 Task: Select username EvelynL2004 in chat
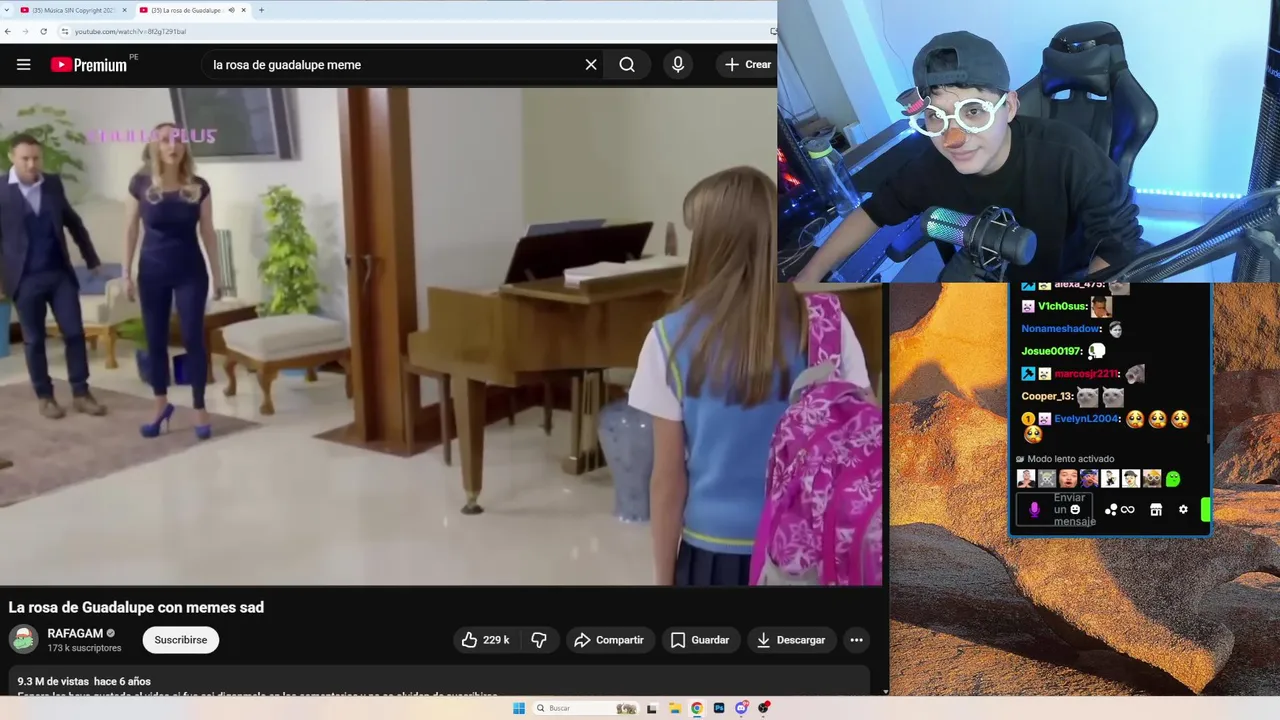tap(1086, 419)
